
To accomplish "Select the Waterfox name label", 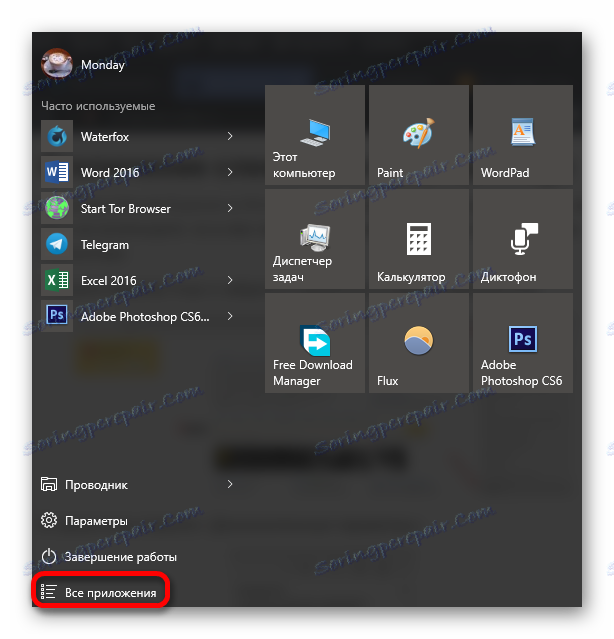I will click(105, 137).
